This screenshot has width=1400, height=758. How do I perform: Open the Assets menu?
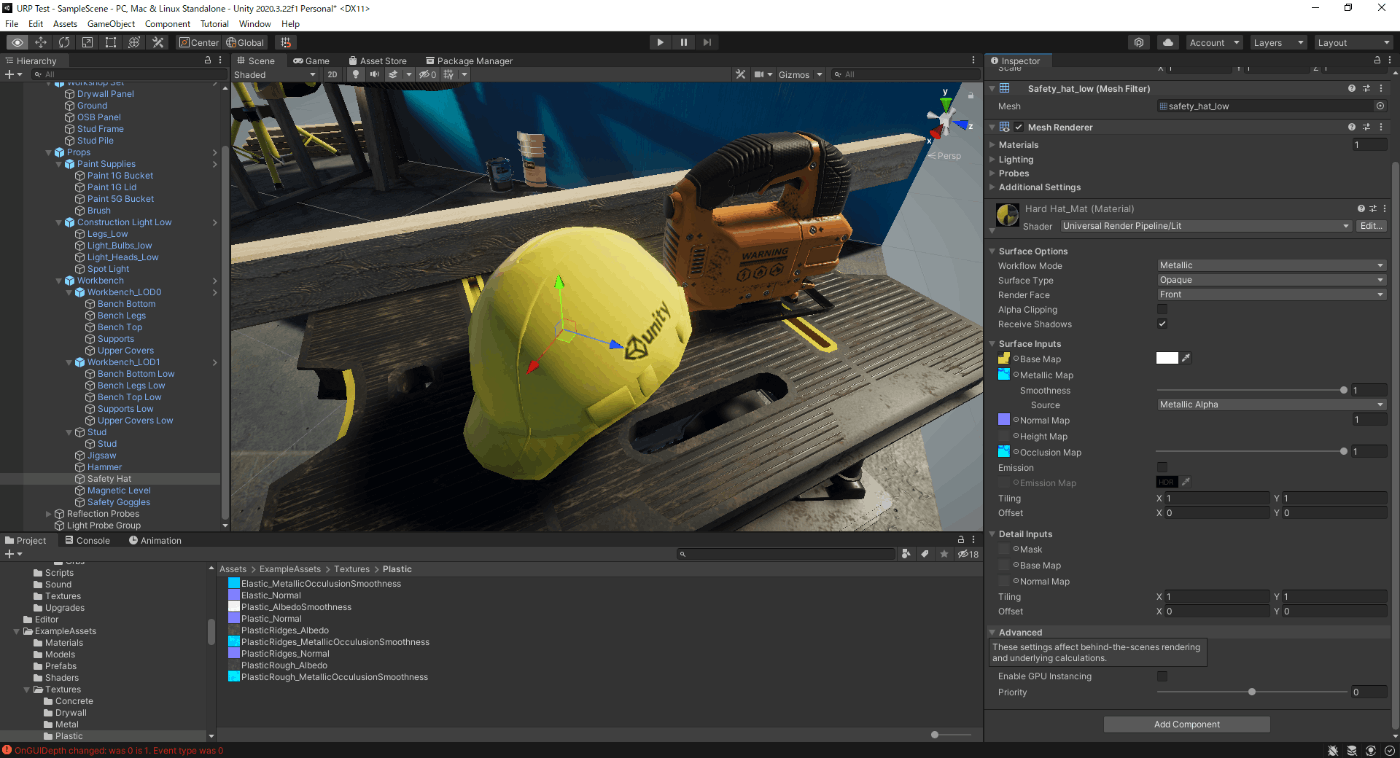pyautogui.click(x=65, y=24)
